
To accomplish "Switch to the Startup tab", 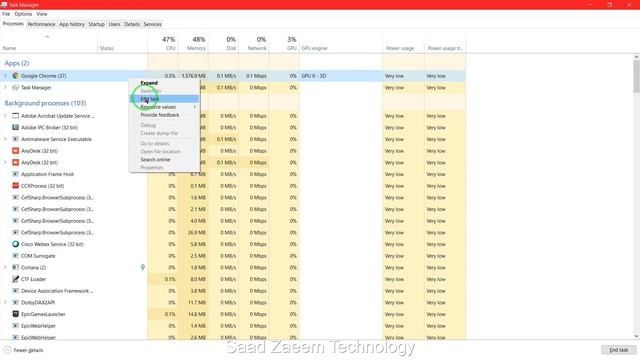I will click(97, 24).
